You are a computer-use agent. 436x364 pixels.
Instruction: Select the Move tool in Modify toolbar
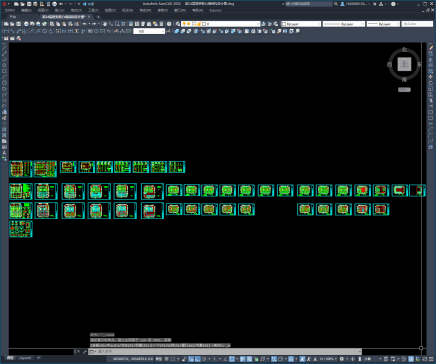click(x=430, y=77)
